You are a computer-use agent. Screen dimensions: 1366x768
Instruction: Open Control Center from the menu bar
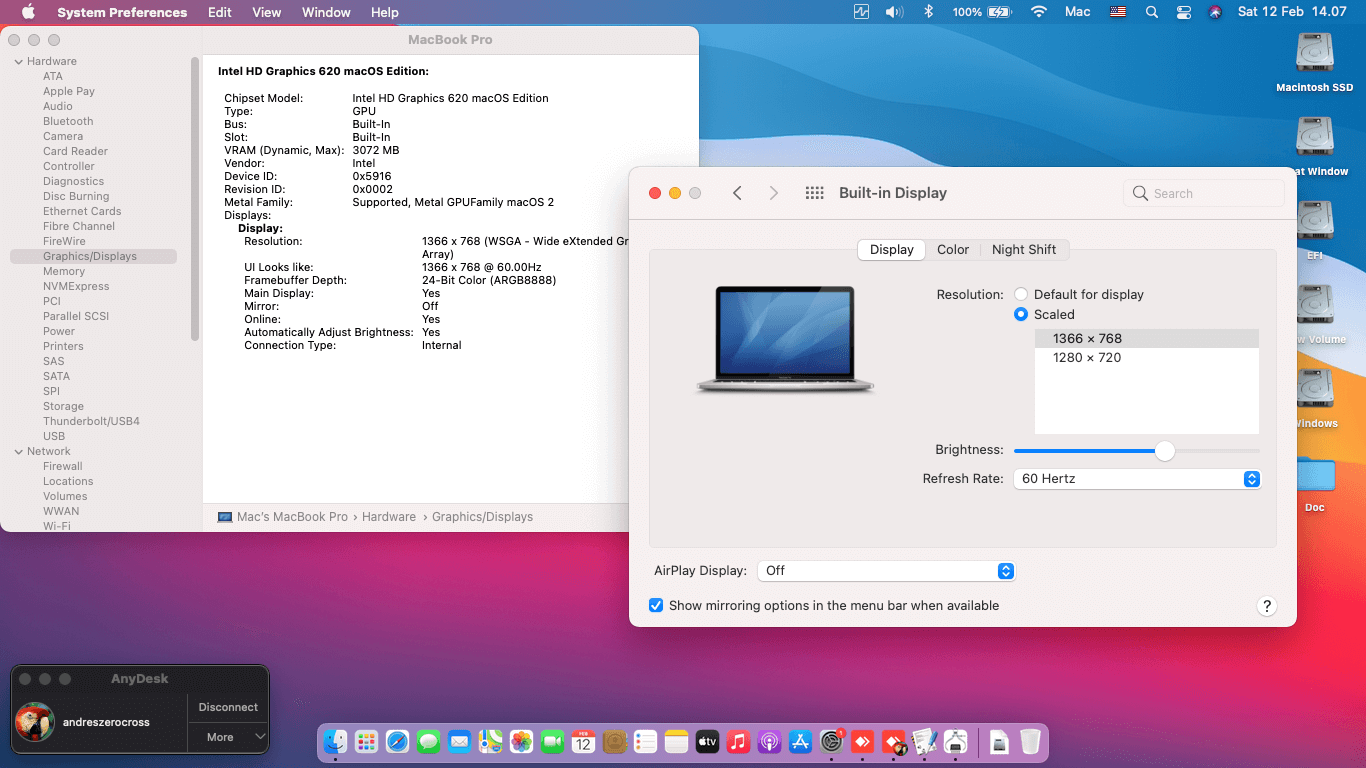1184,12
